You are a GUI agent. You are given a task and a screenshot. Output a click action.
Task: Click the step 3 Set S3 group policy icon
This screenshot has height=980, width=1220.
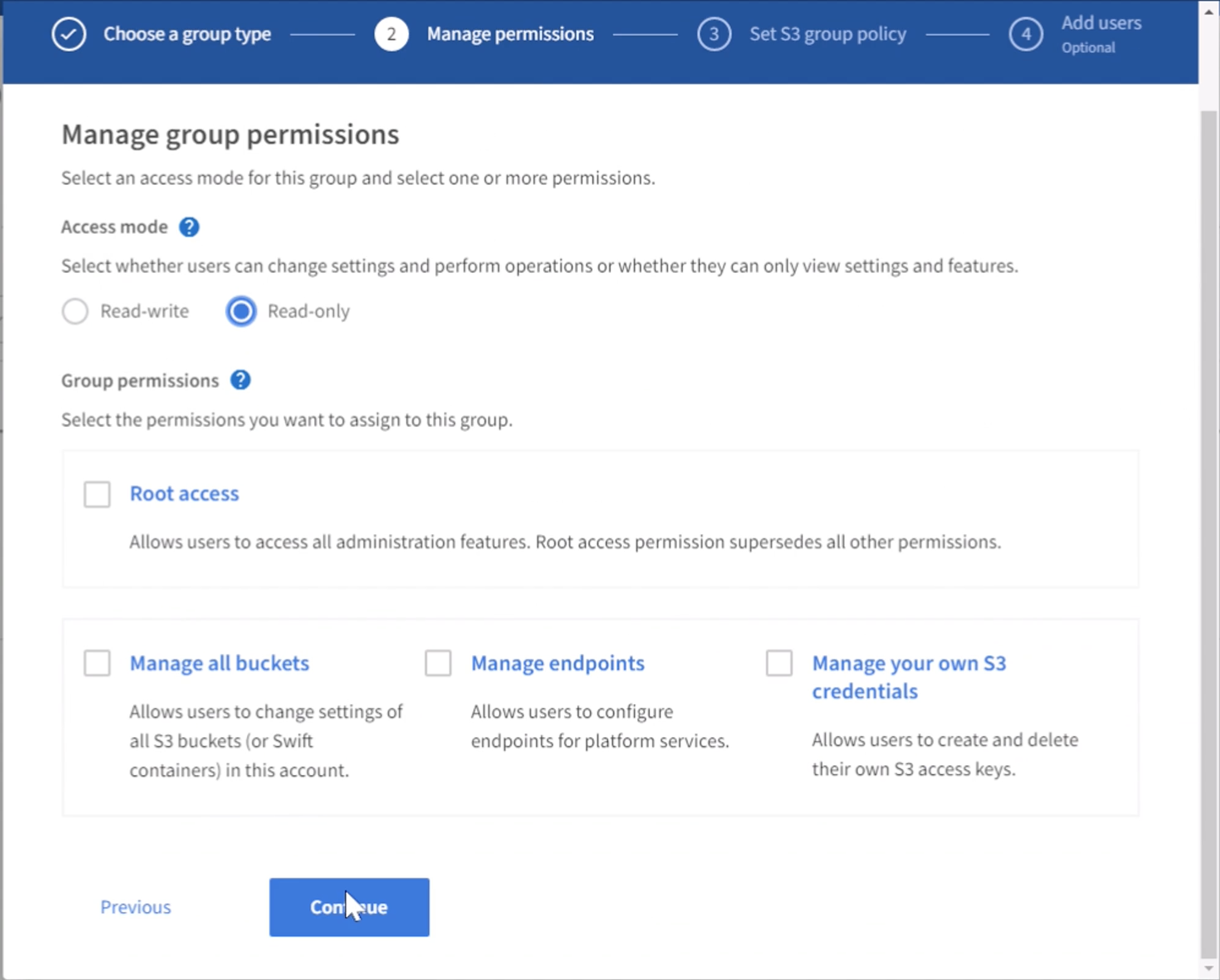[714, 33]
